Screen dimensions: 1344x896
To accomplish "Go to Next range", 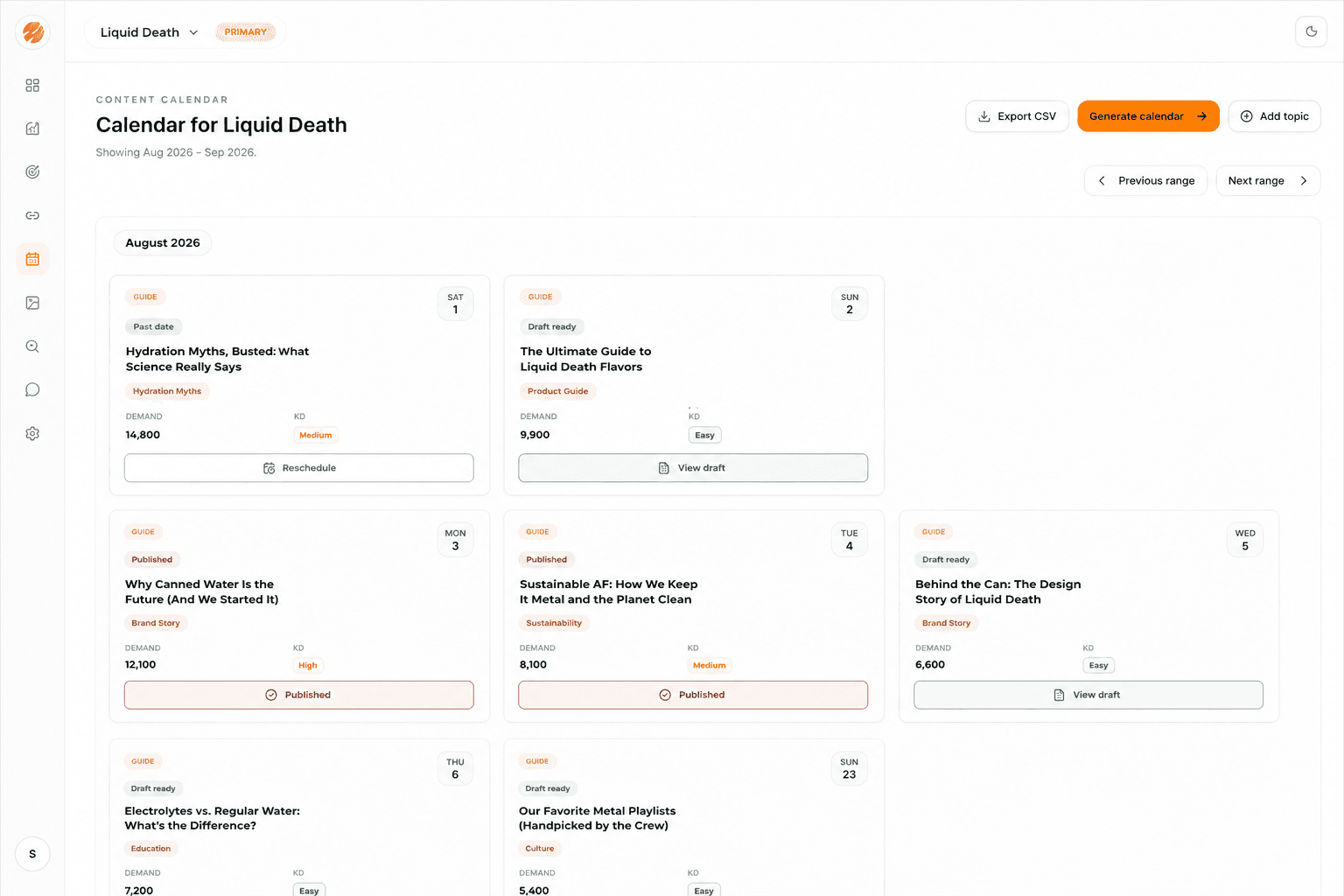I will (x=1268, y=180).
